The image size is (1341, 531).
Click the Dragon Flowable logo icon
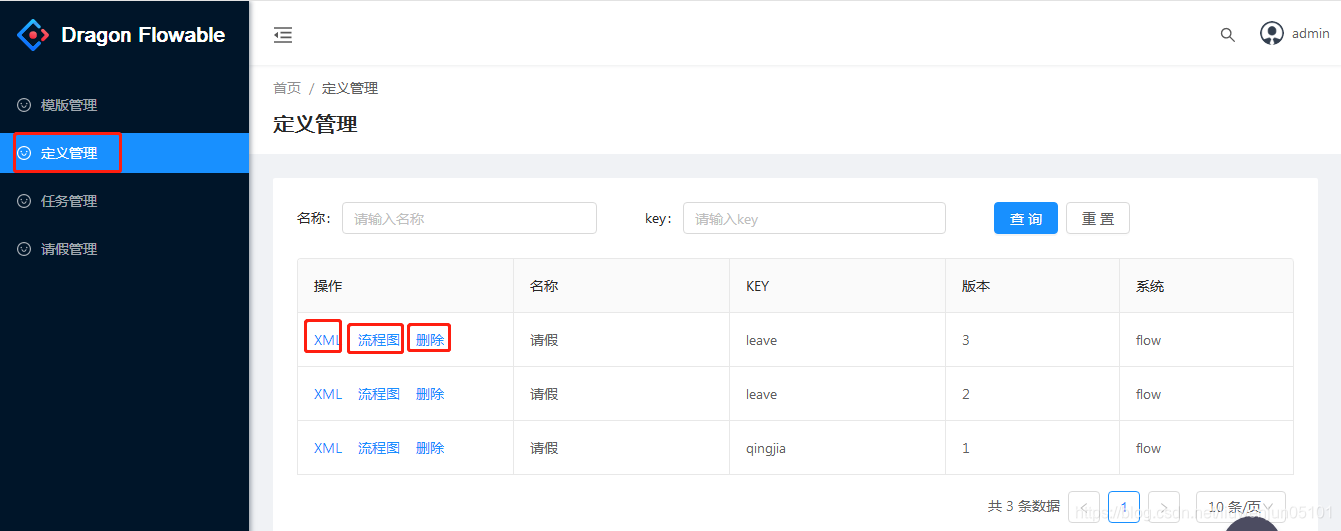coord(33,35)
